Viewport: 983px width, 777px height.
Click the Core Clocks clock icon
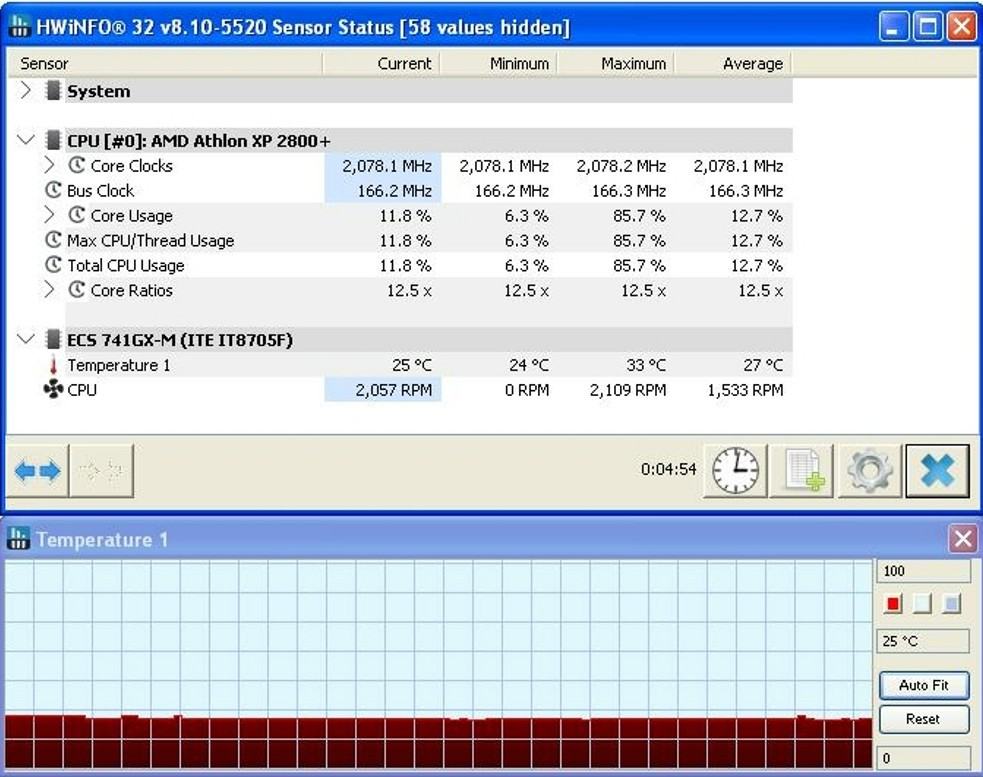pyautogui.click(x=76, y=165)
